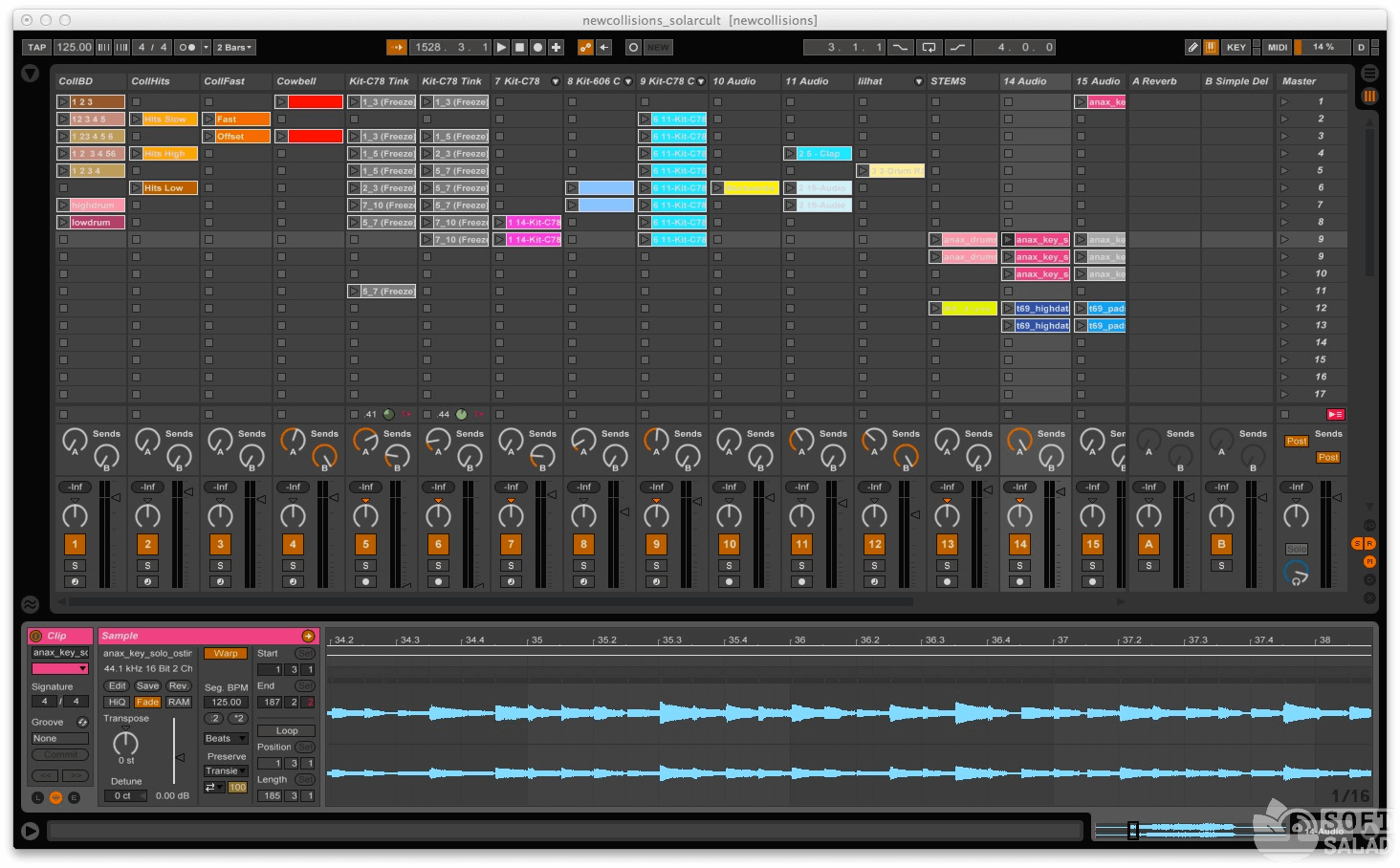1400x868 pixels.
Task: Toggle the Punch-In switch
Action: 901,47
